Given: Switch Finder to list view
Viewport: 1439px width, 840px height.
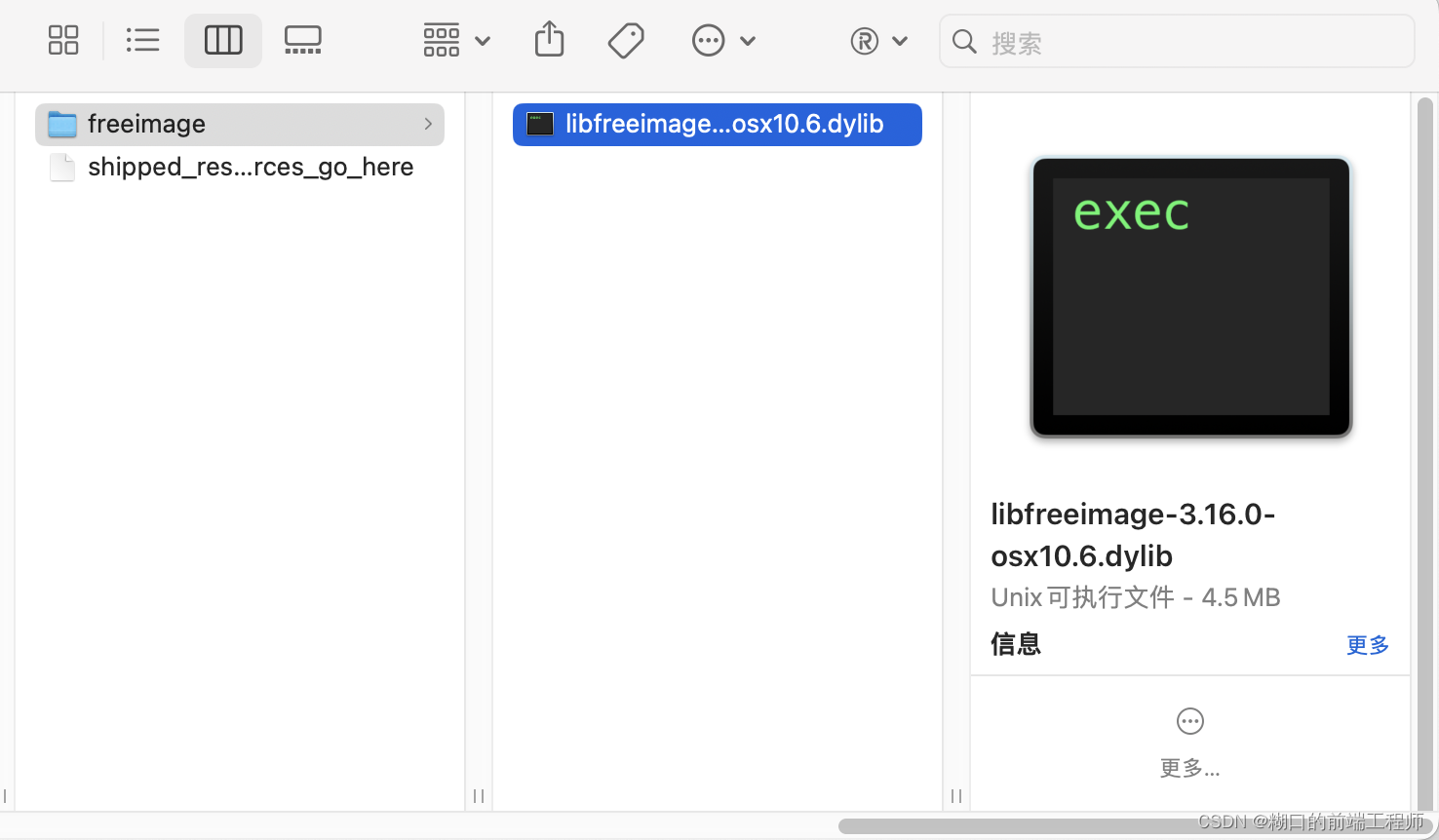Looking at the screenshot, I should point(143,41).
